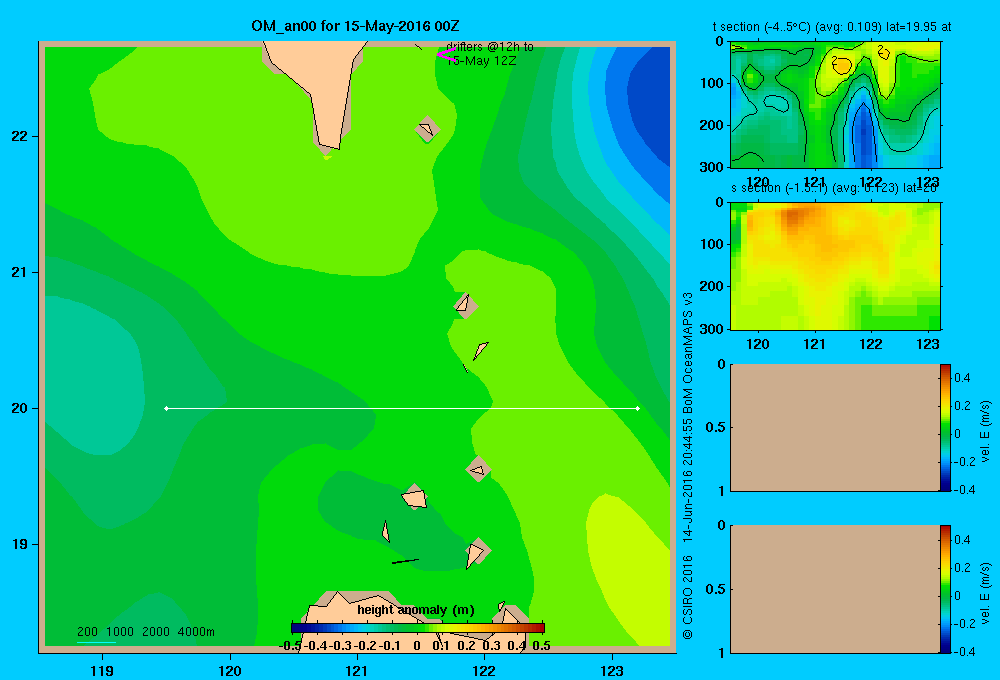
Task: Click the longitude label 122 under the main map
Action: tap(484, 670)
